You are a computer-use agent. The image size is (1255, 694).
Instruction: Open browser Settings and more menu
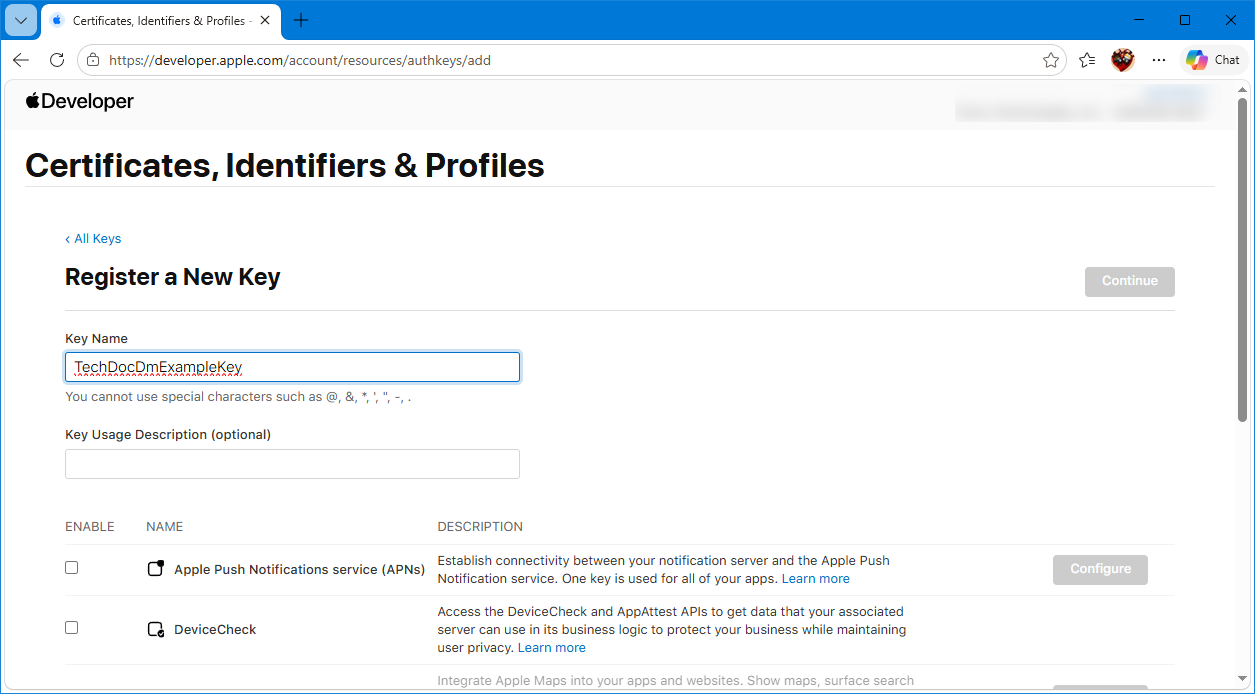pyautogui.click(x=1159, y=60)
